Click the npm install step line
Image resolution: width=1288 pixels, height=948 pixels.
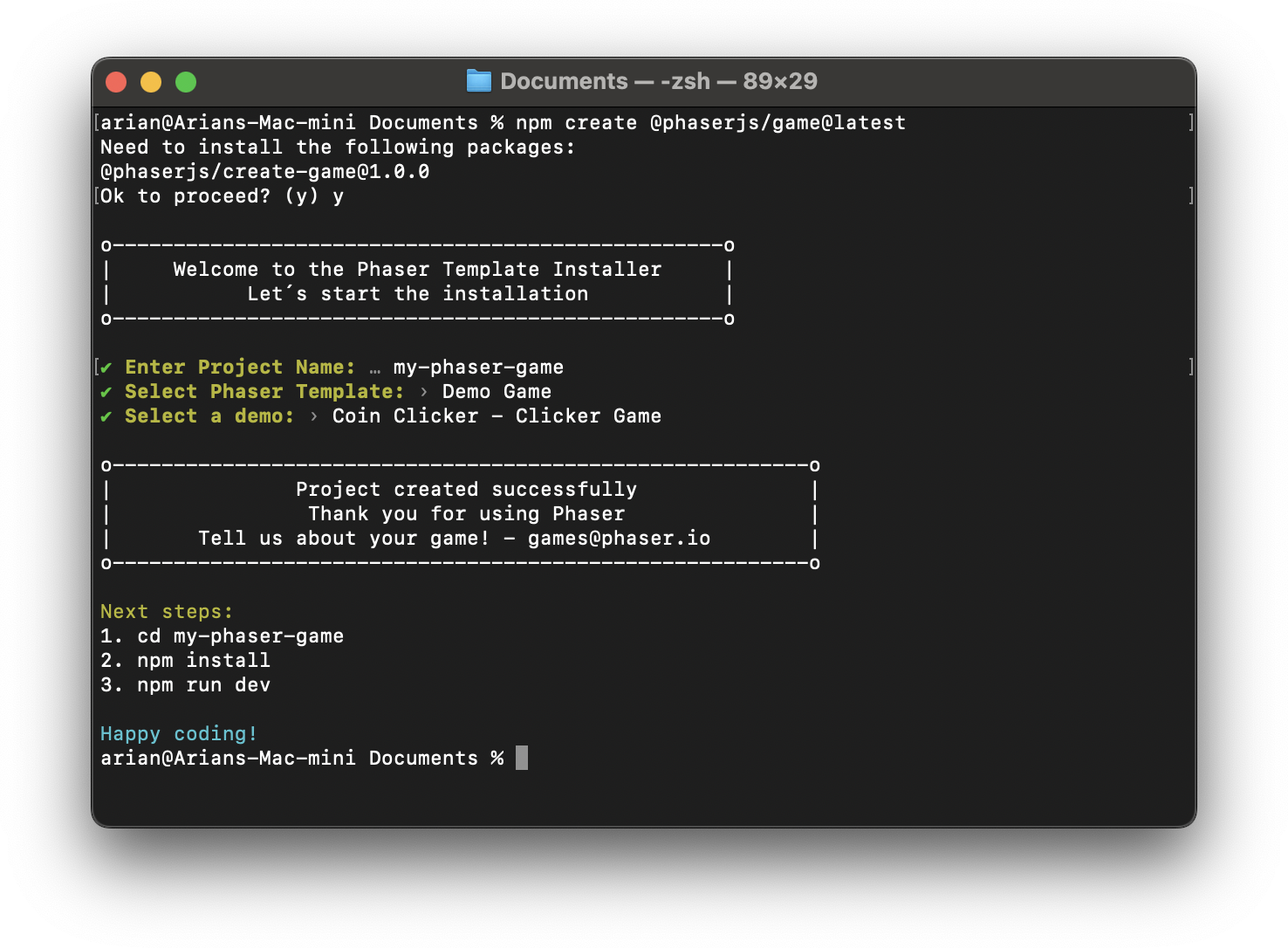tap(186, 661)
